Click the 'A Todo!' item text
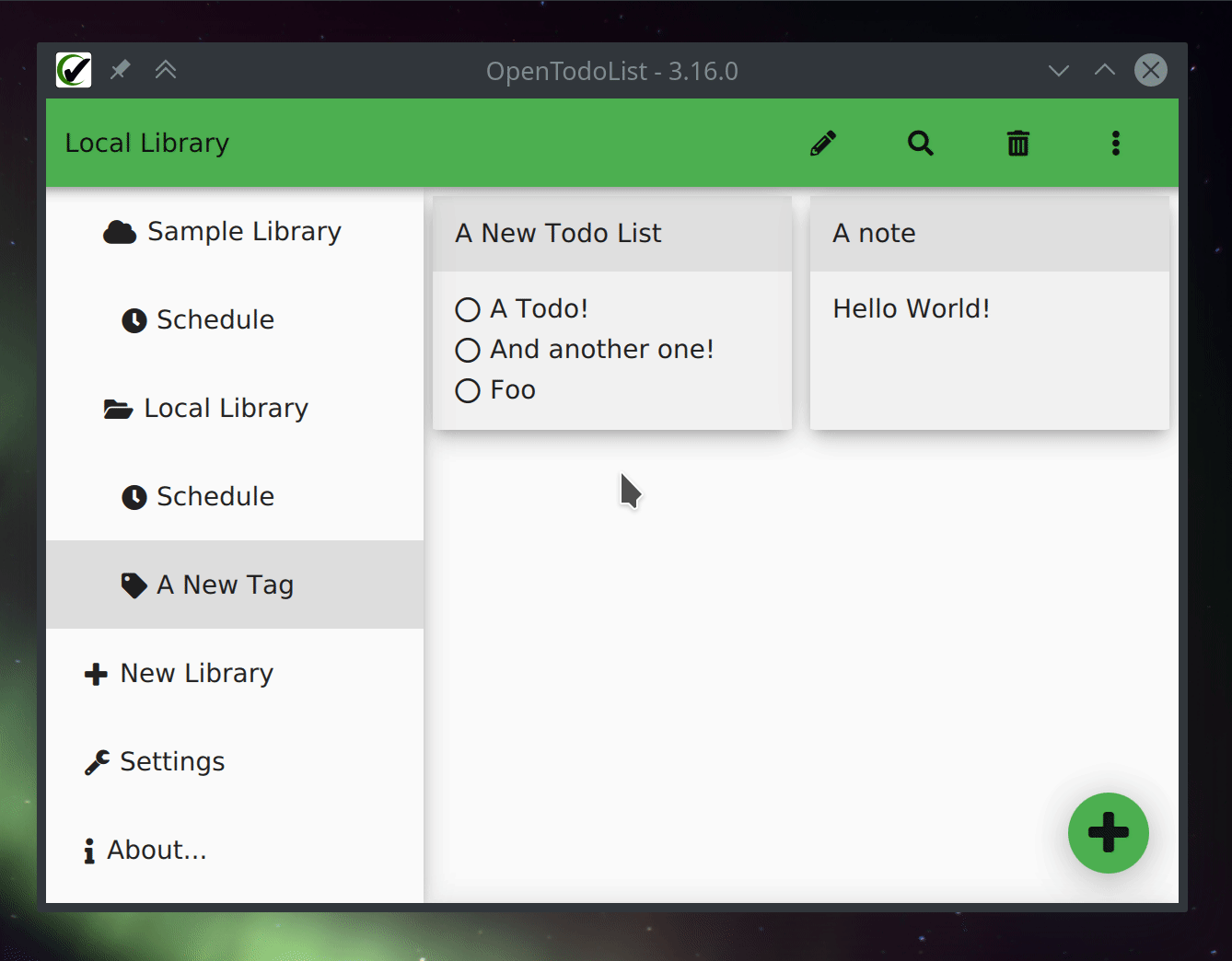Viewport: 1232px width, 961px height. coord(539,309)
